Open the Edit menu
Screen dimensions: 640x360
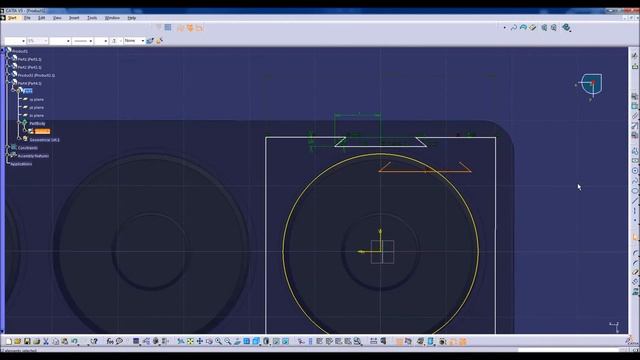click(42, 18)
